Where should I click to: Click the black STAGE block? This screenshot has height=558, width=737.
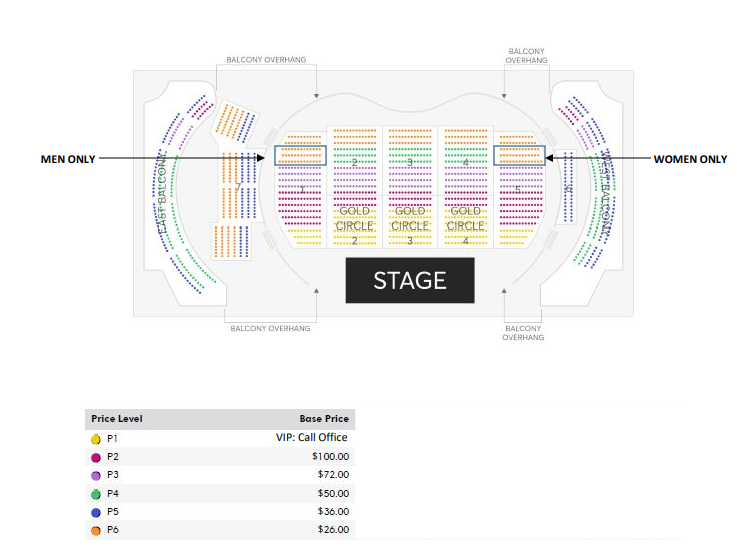(x=410, y=280)
